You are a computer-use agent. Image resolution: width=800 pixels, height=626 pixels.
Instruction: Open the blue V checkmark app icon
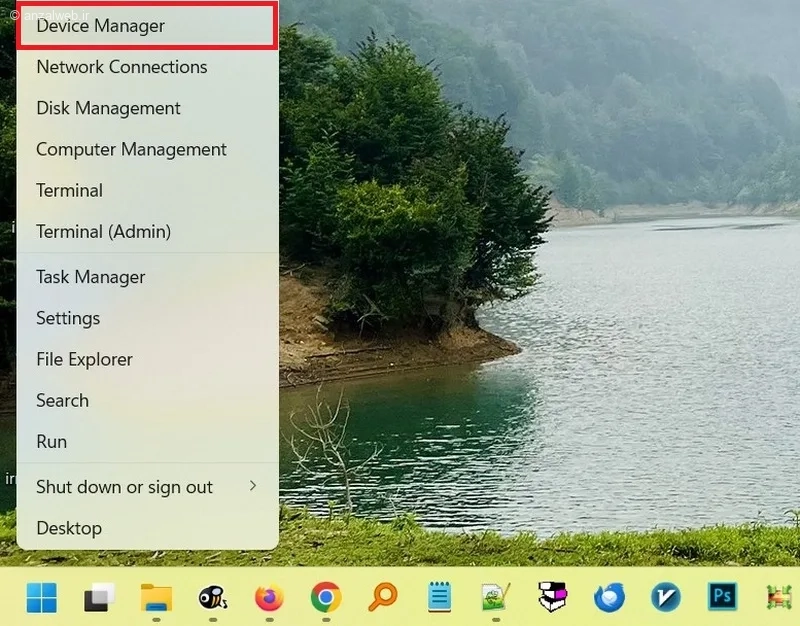[666, 597]
